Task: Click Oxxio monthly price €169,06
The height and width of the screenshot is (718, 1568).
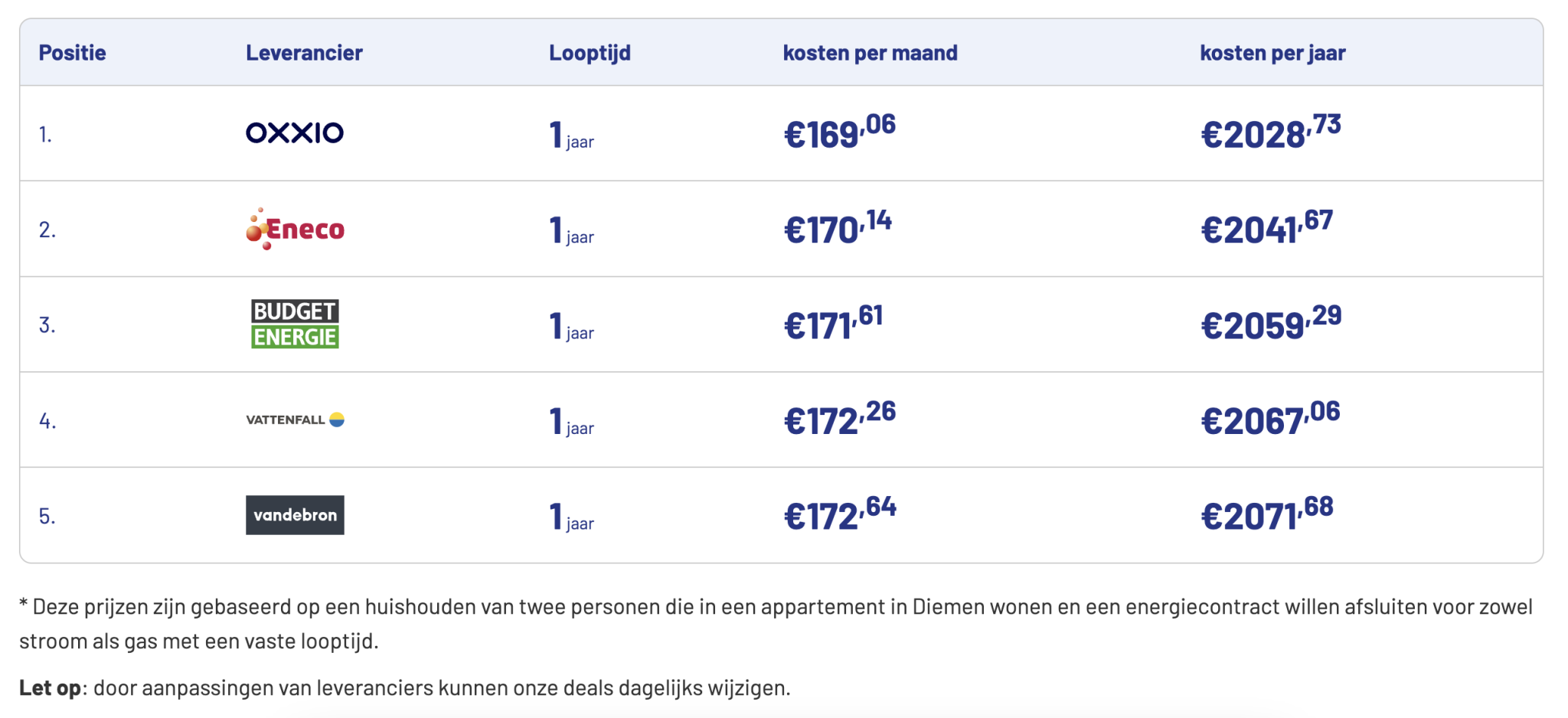Action: pyautogui.click(x=840, y=132)
